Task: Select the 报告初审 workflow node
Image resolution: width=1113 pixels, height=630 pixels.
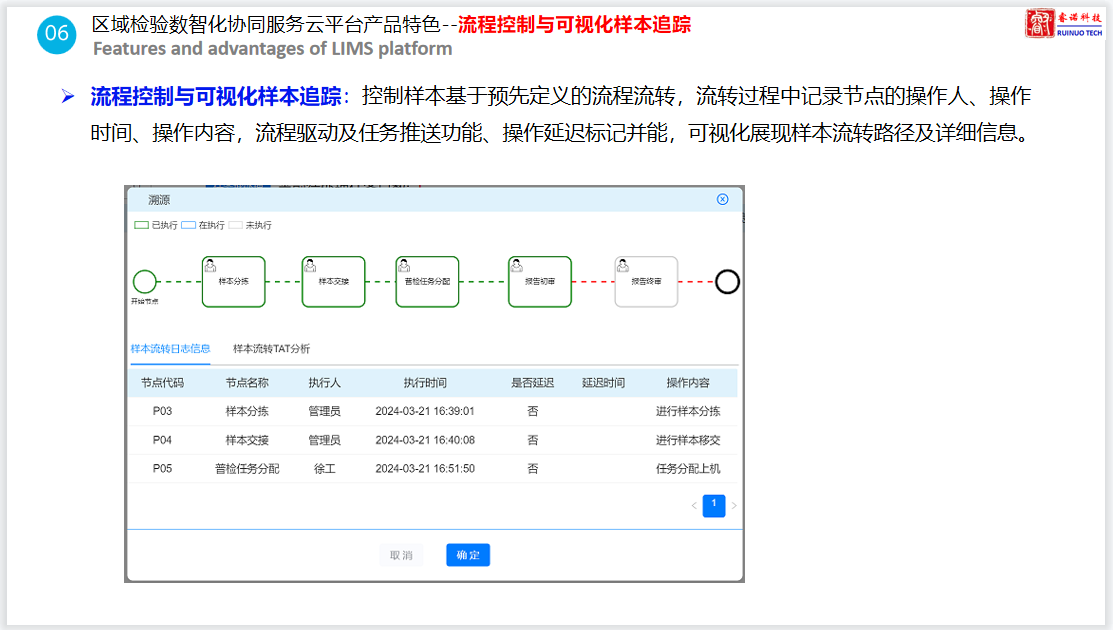Action: 540,281
